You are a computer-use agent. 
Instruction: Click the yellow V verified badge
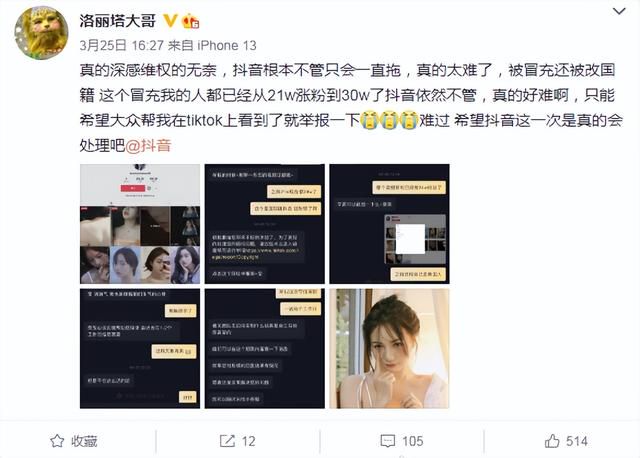pyautogui.click(x=170, y=20)
